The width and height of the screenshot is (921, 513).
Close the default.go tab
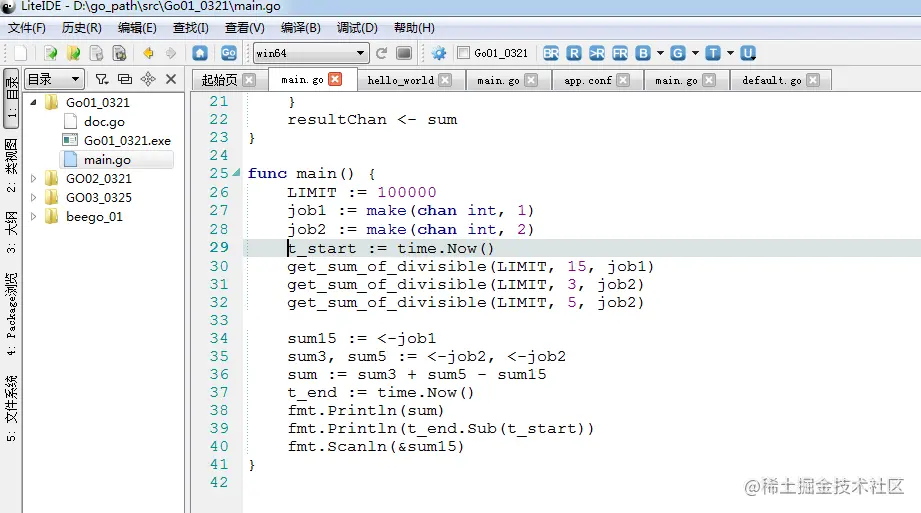click(813, 80)
